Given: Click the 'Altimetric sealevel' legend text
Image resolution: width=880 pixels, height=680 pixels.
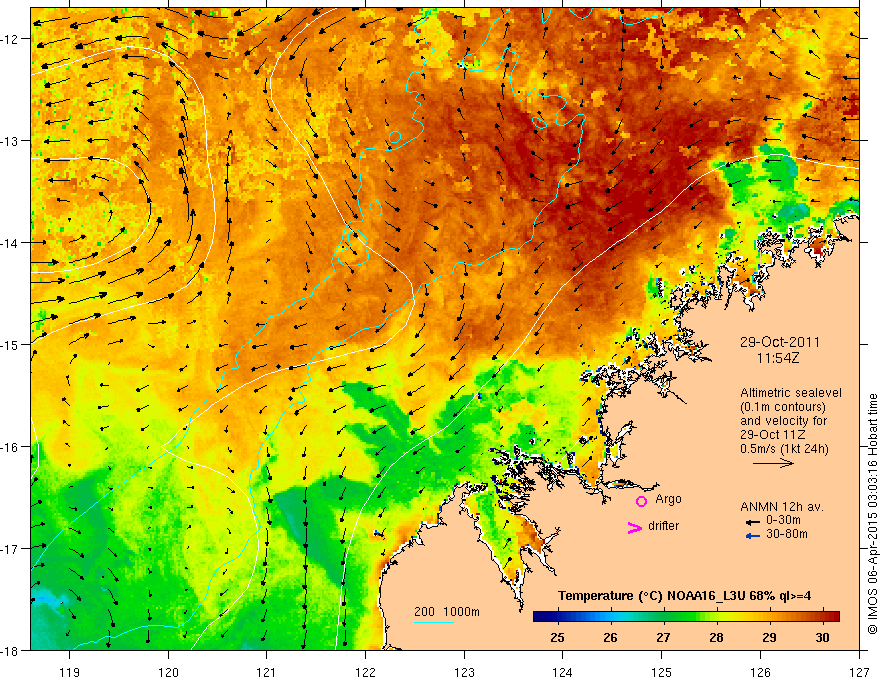Looking at the screenshot, I should click(791, 393).
